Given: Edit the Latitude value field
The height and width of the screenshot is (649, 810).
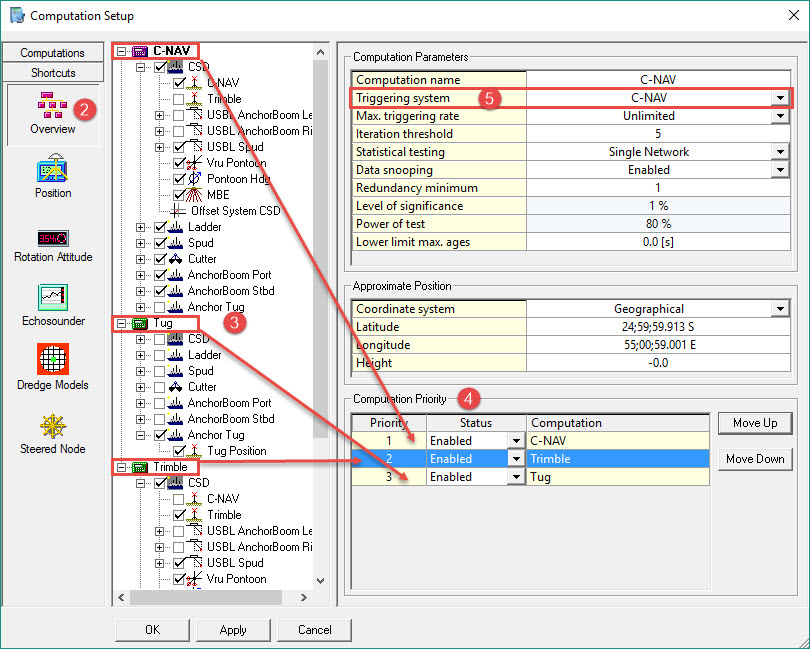Looking at the screenshot, I should [x=657, y=328].
